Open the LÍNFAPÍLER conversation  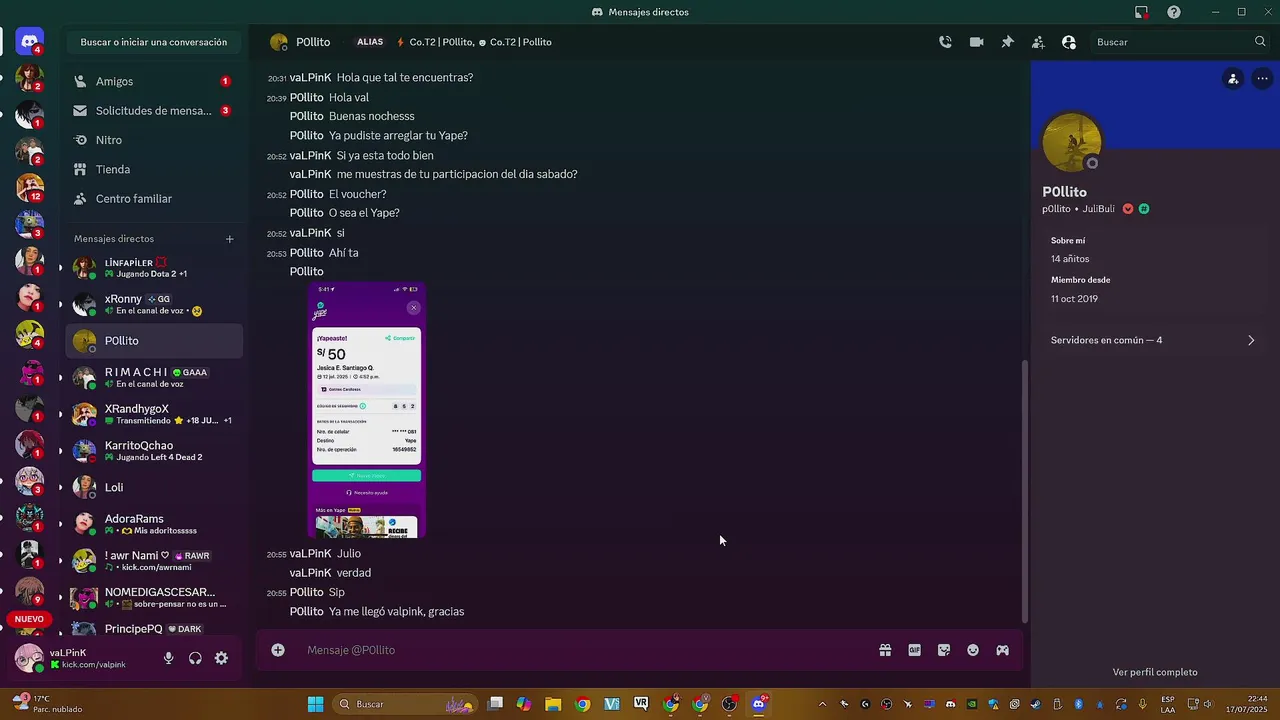coord(154,268)
